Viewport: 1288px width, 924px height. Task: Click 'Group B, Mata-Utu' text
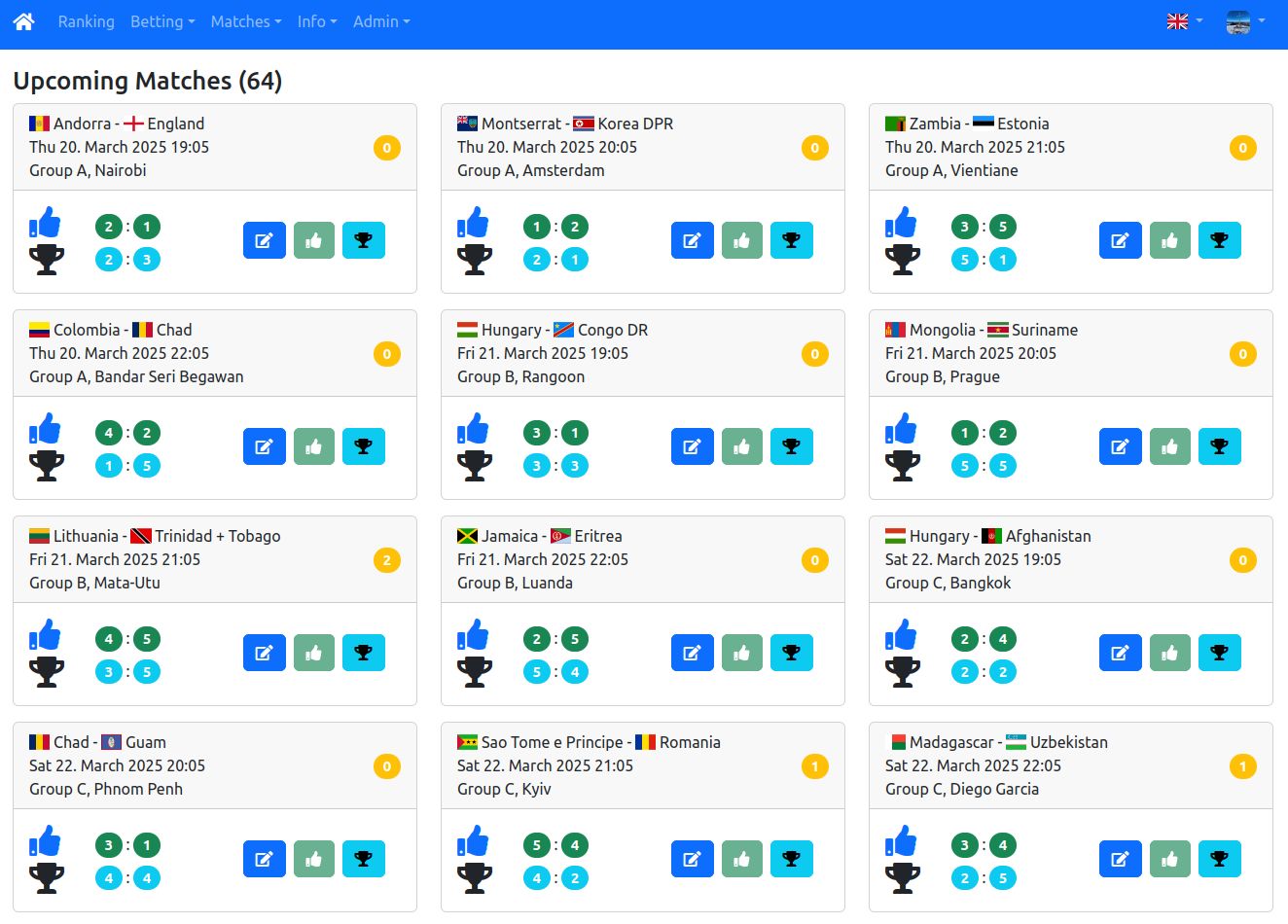(x=94, y=583)
